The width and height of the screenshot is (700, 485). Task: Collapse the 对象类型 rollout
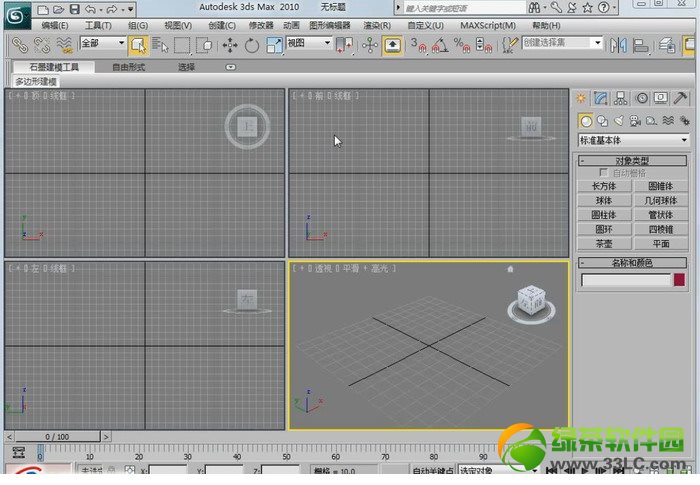(x=633, y=160)
